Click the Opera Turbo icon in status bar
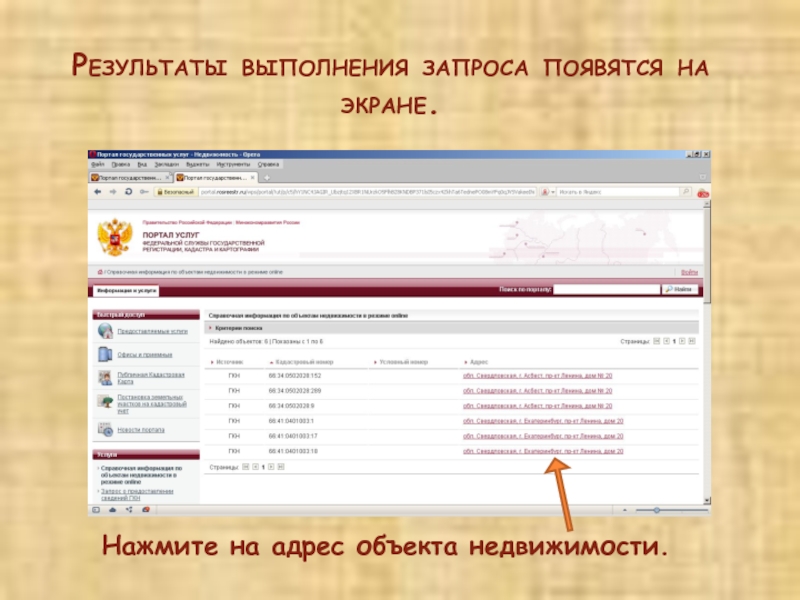Screen dimensions: 800x600 point(146,510)
